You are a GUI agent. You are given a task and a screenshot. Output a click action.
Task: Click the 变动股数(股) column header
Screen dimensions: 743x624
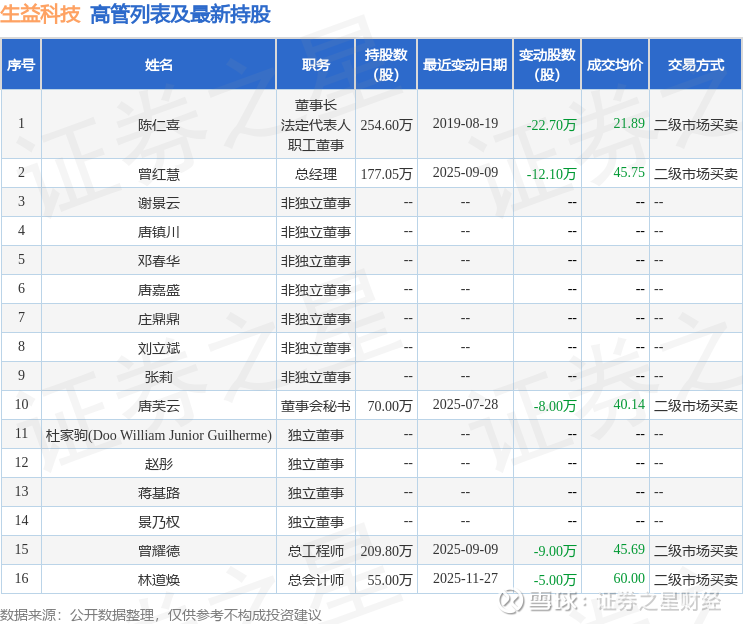pos(547,65)
